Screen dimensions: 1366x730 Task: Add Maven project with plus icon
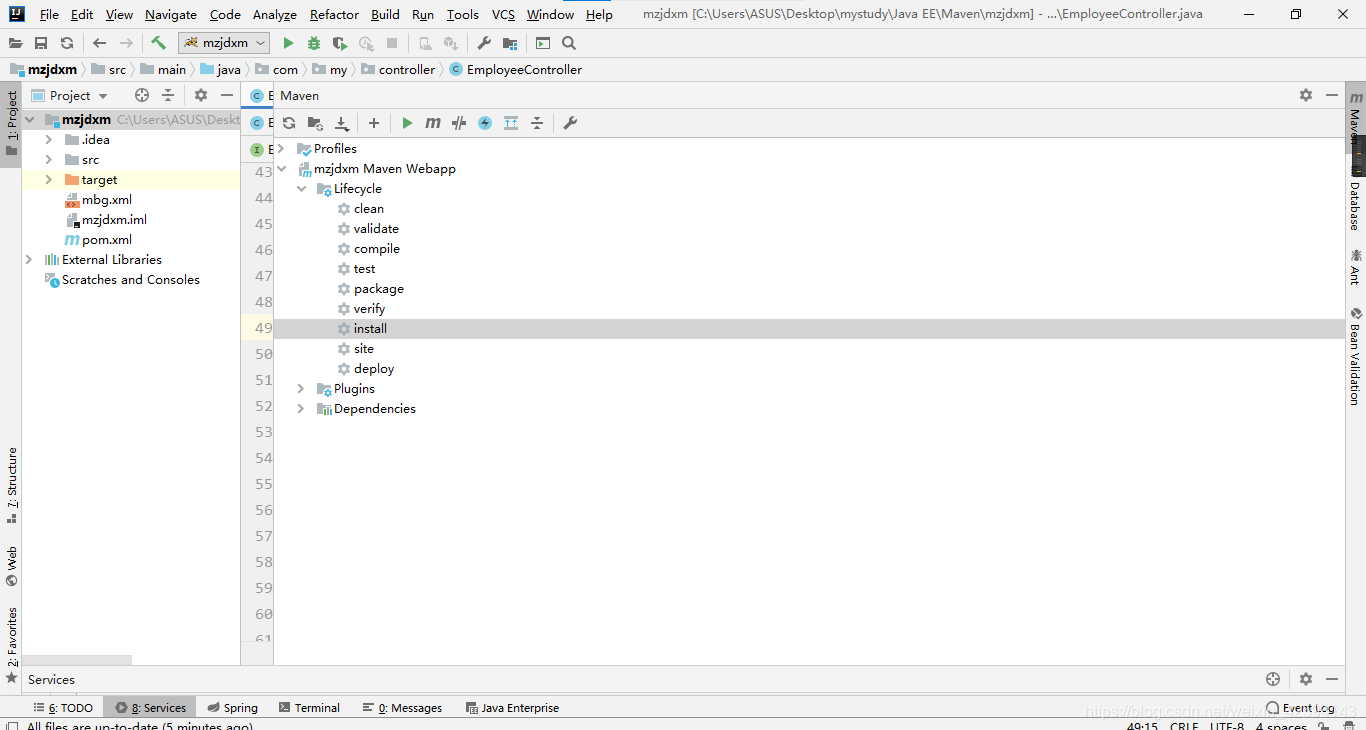pos(374,123)
